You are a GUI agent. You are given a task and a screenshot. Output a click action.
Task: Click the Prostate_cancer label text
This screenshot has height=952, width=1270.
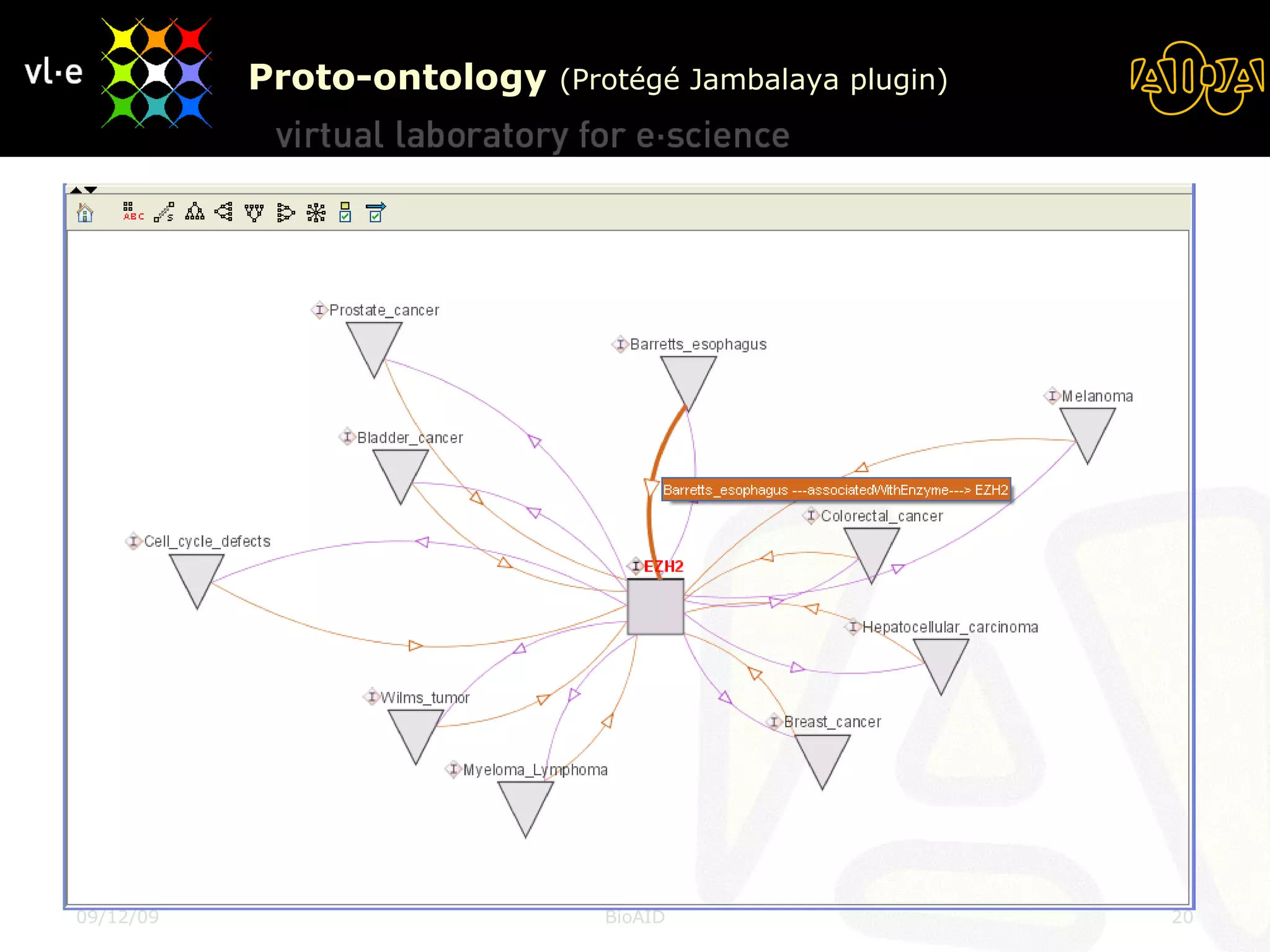384,310
